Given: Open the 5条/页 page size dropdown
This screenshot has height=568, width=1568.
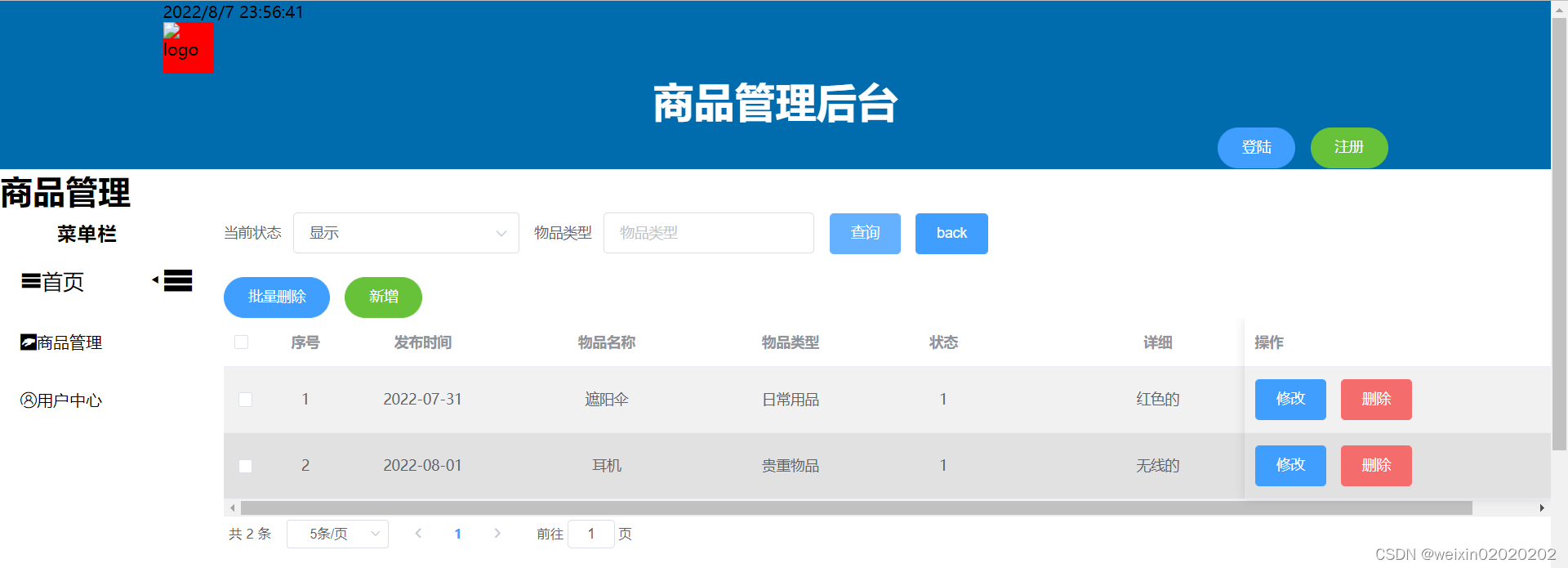Looking at the screenshot, I should click(x=337, y=534).
